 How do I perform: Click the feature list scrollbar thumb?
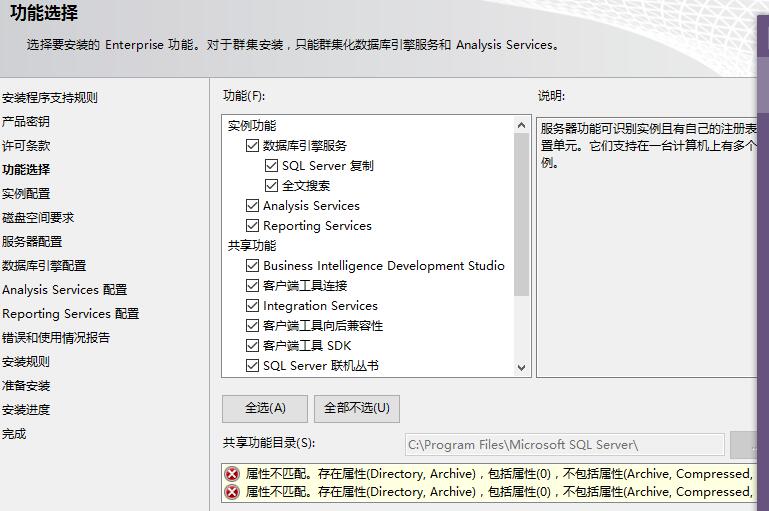click(521, 214)
